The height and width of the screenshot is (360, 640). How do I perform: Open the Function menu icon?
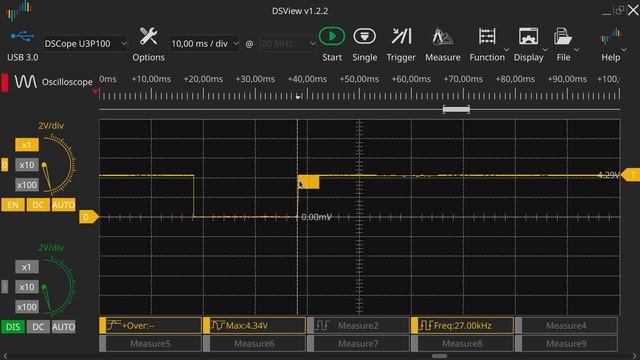pyautogui.click(x=487, y=37)
